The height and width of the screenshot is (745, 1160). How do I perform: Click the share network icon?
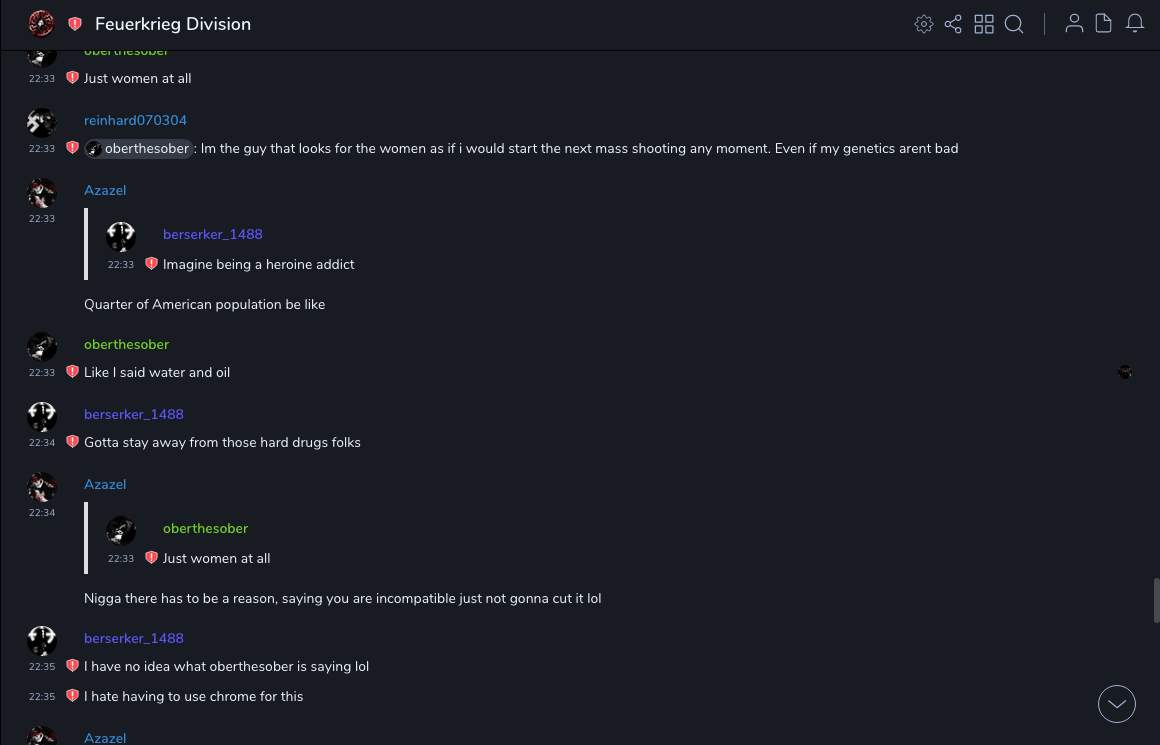point(953,24)
